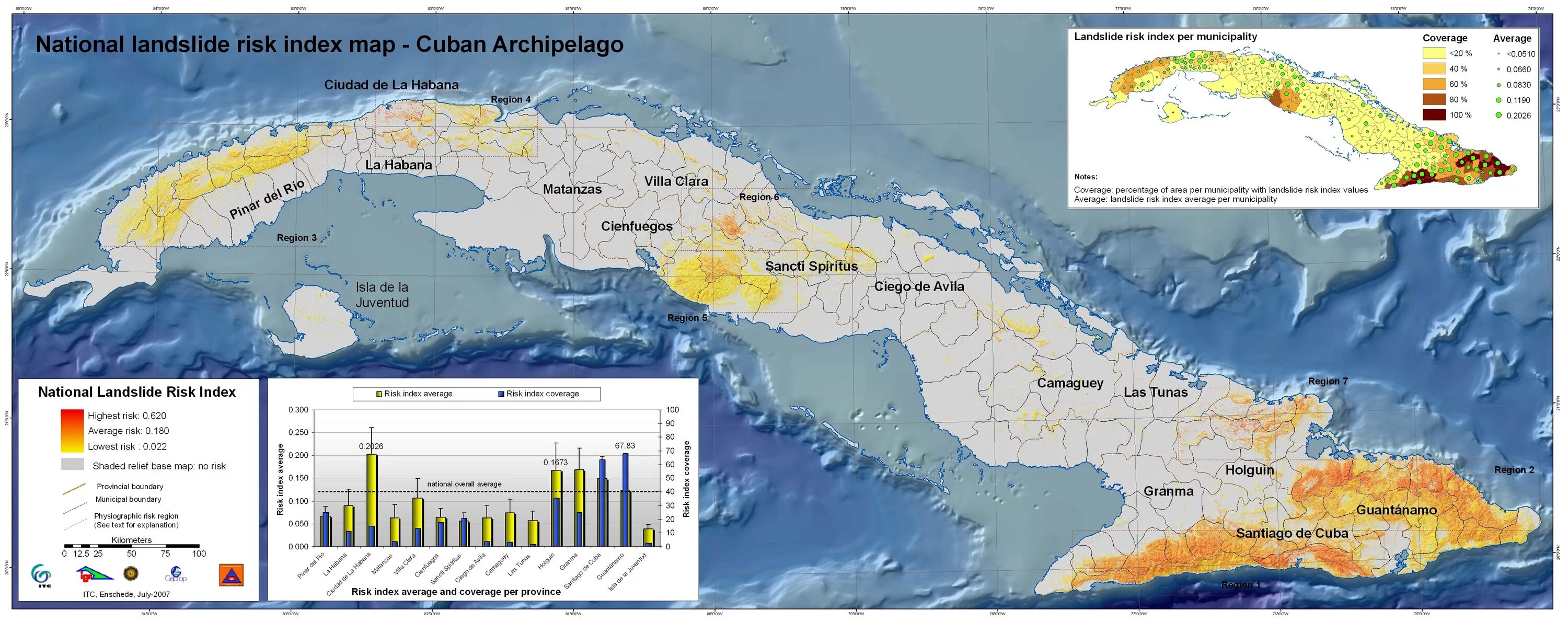Click the Pinar del Río province label
Screen dimensions: 1568x622
[x=267, y=199]
